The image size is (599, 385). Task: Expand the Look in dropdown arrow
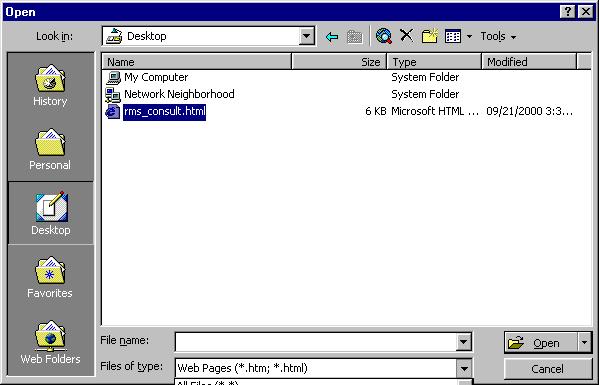[x=306, y=36]
